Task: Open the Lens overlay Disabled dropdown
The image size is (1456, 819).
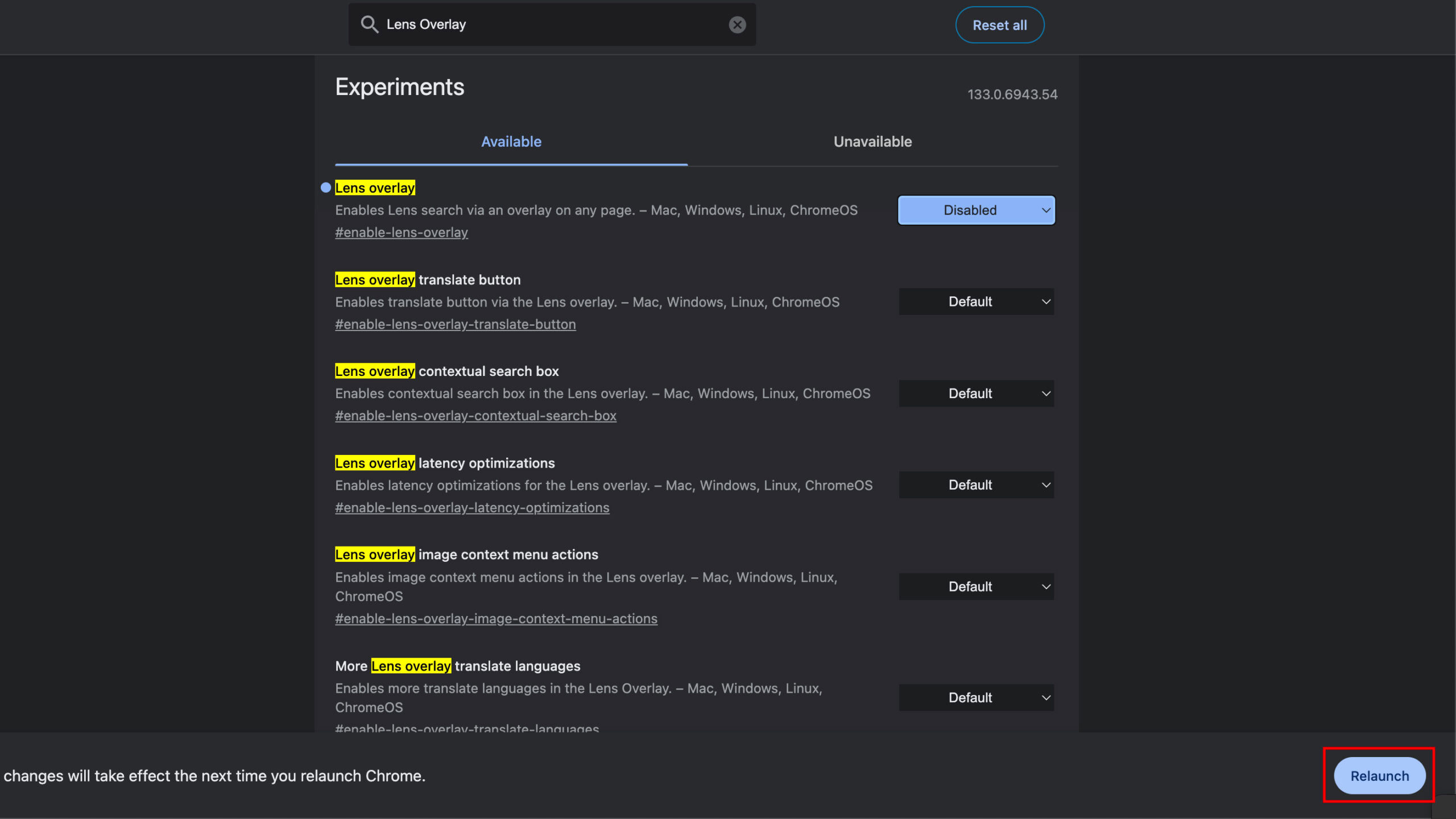Action: click(976, 210)
